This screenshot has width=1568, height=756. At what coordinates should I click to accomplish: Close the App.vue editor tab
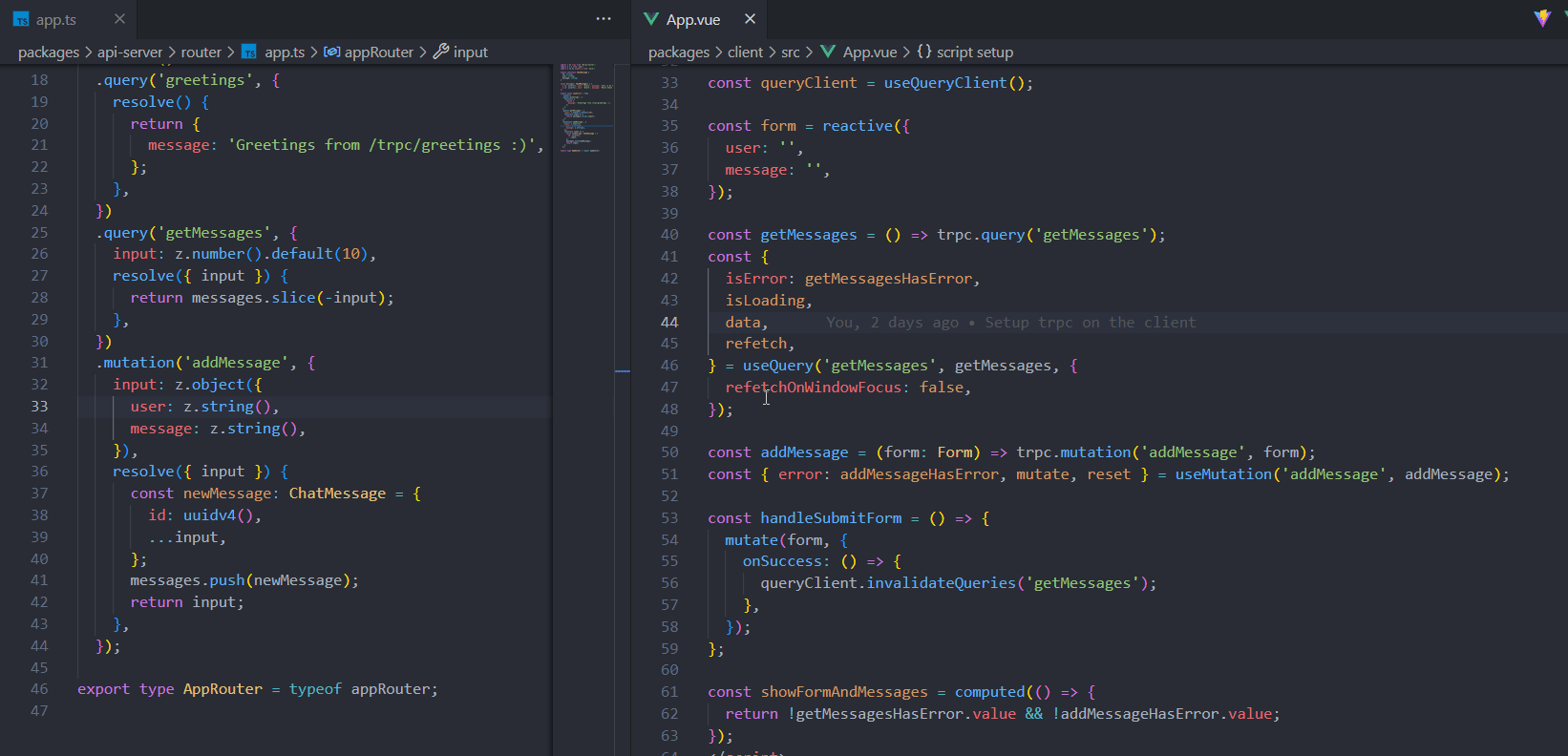(x=751, y=19)
